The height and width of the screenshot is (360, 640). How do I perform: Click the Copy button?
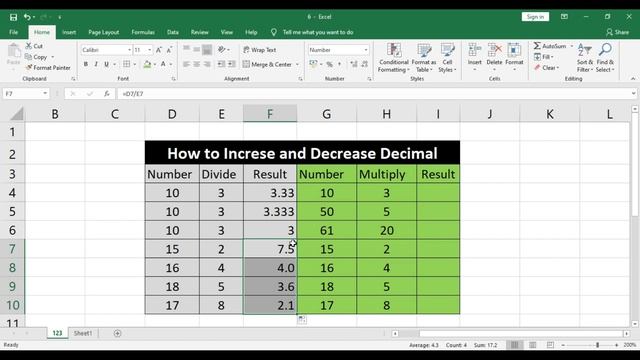point(36,57)
